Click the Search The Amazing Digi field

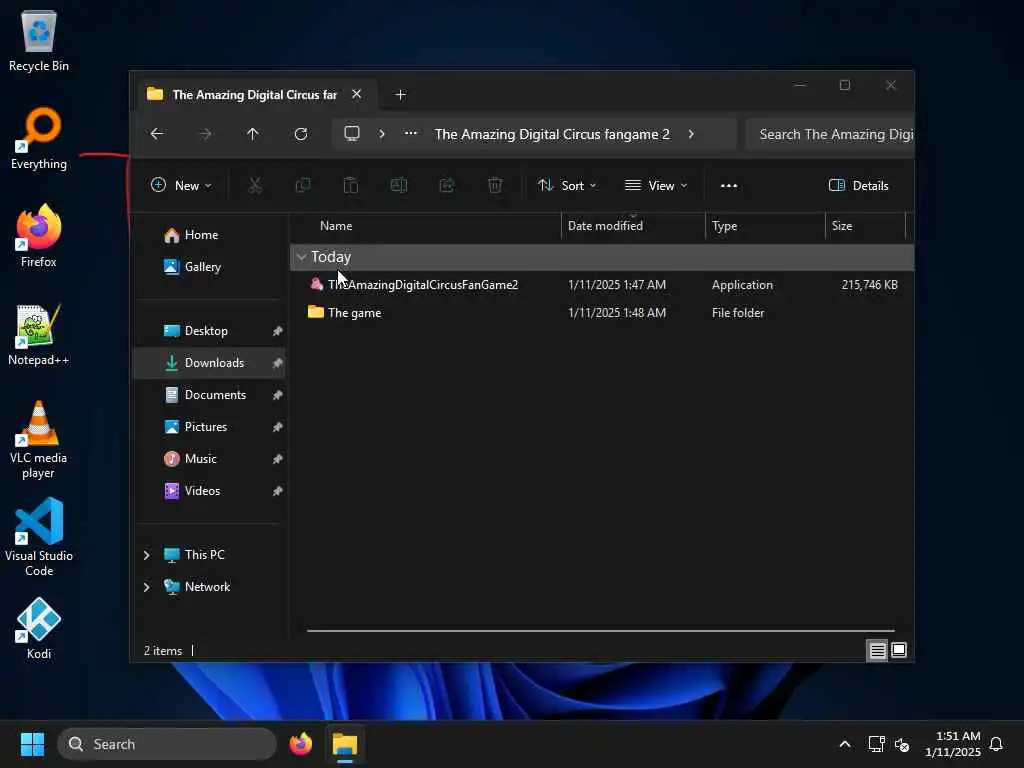point(829,134)
